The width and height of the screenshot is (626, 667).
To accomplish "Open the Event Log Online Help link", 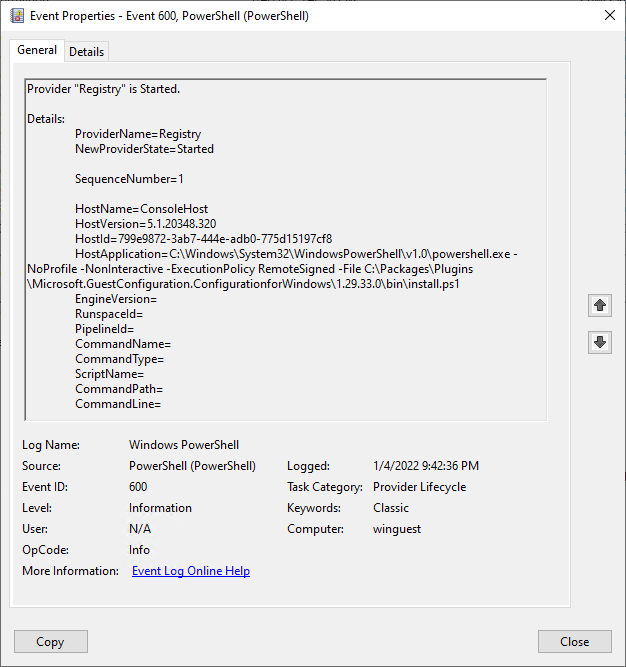I will (x=191, y=571).
